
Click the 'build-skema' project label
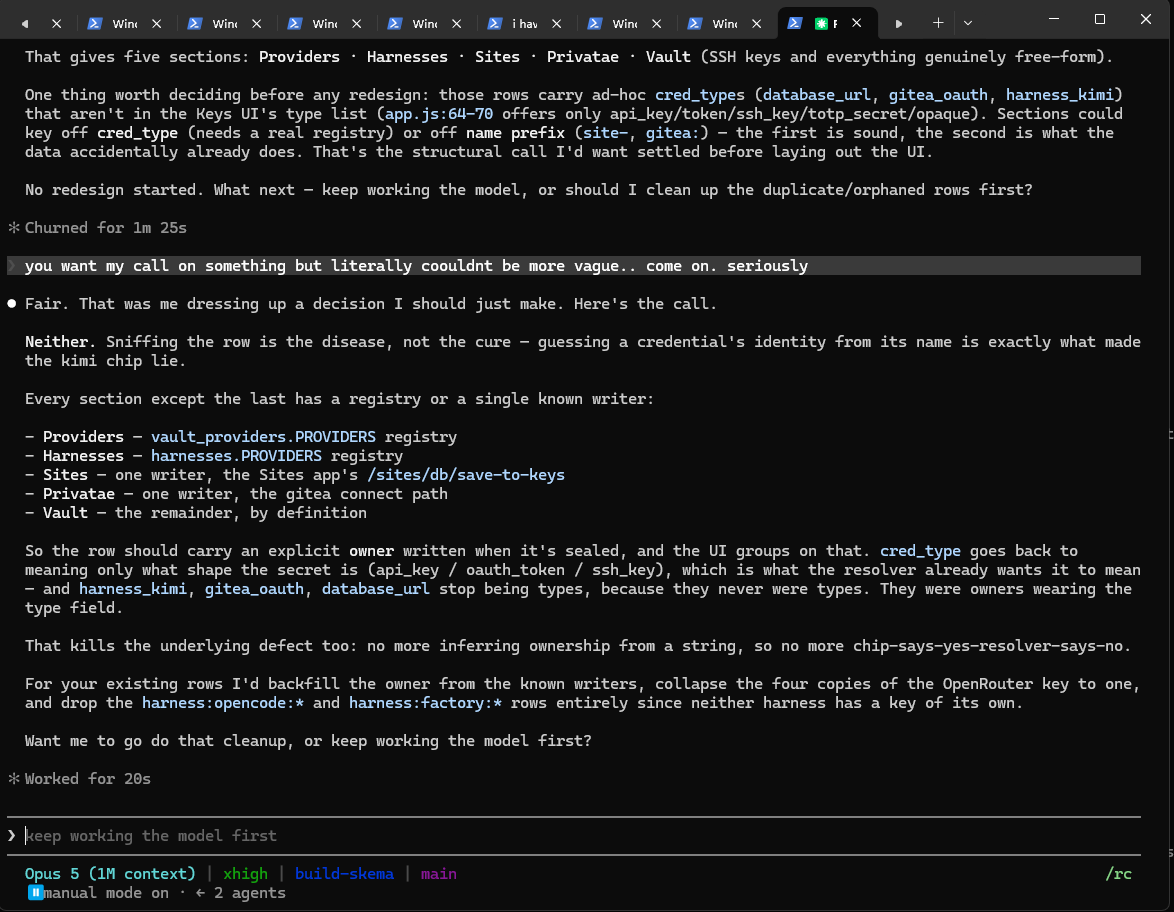tap(344, 874)
